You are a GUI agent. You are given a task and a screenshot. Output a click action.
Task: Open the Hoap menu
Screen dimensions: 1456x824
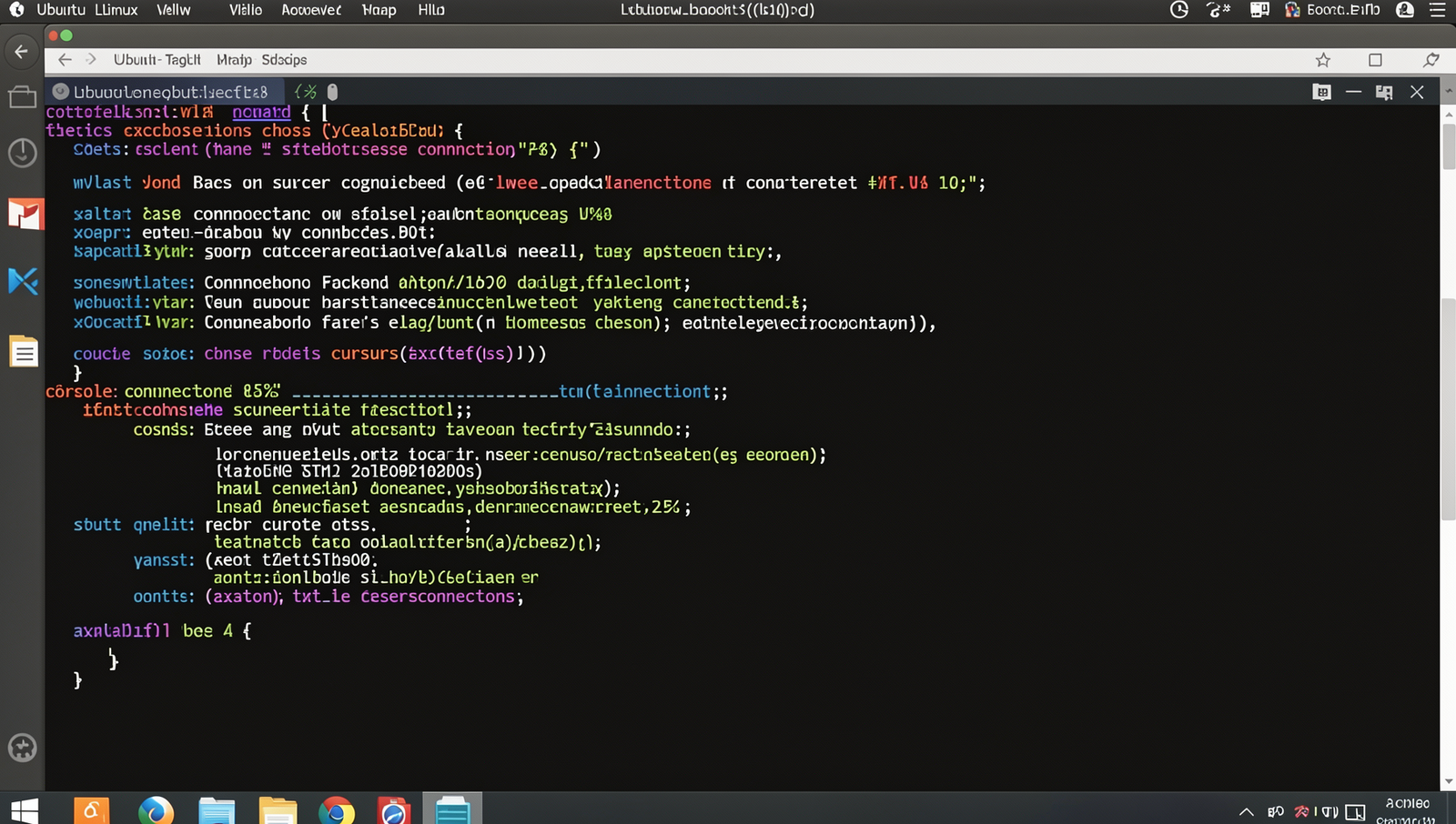(379, 10)
